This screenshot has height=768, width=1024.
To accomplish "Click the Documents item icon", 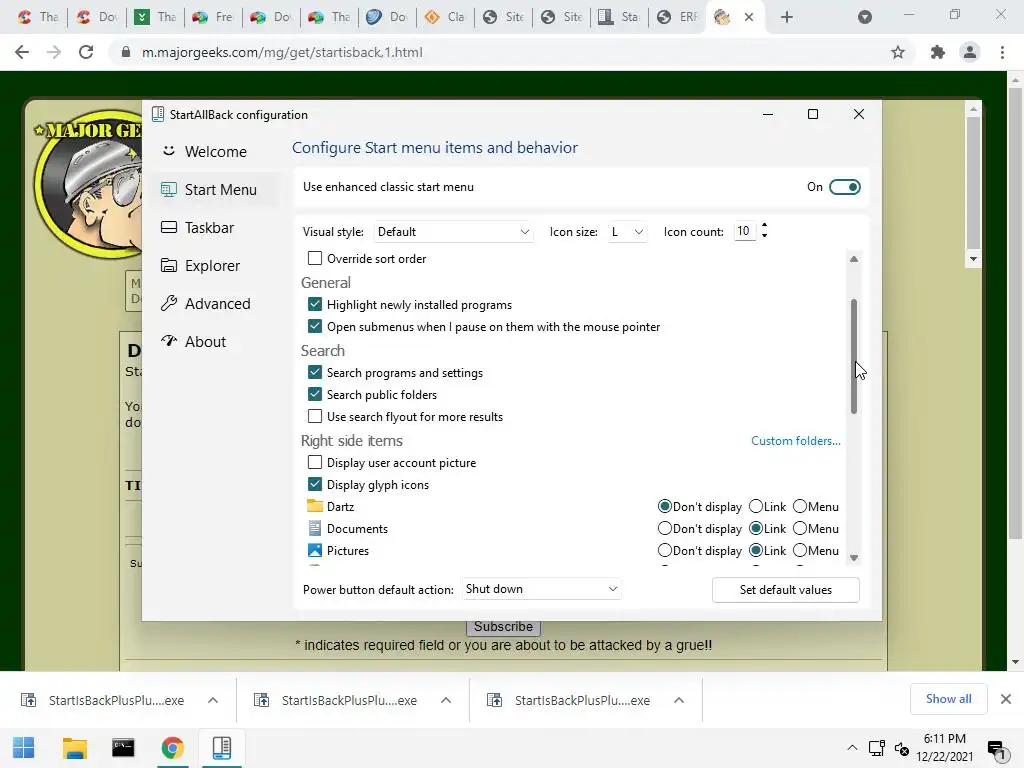I will 315,528.
